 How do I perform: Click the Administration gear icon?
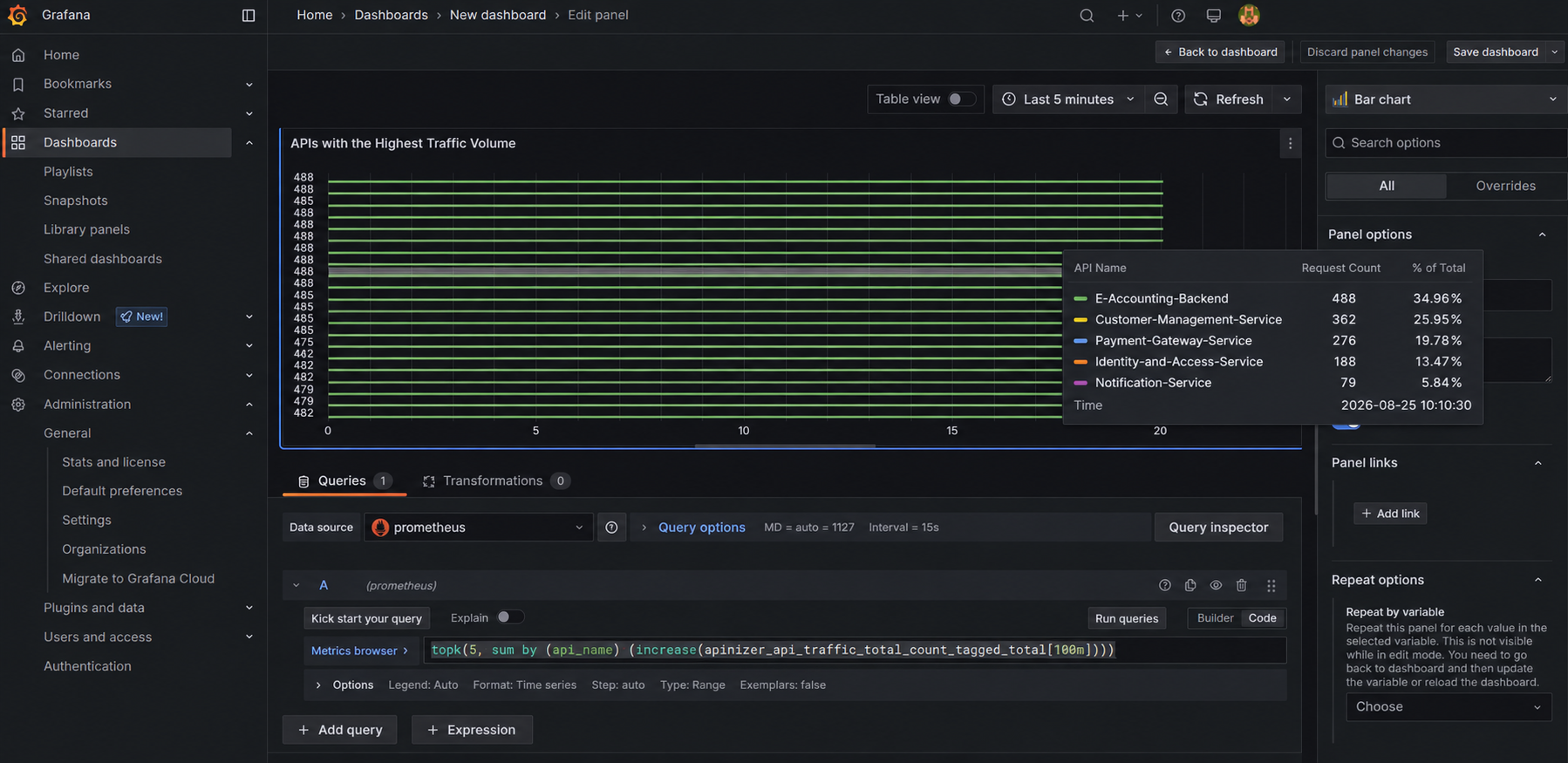[18, 405]
